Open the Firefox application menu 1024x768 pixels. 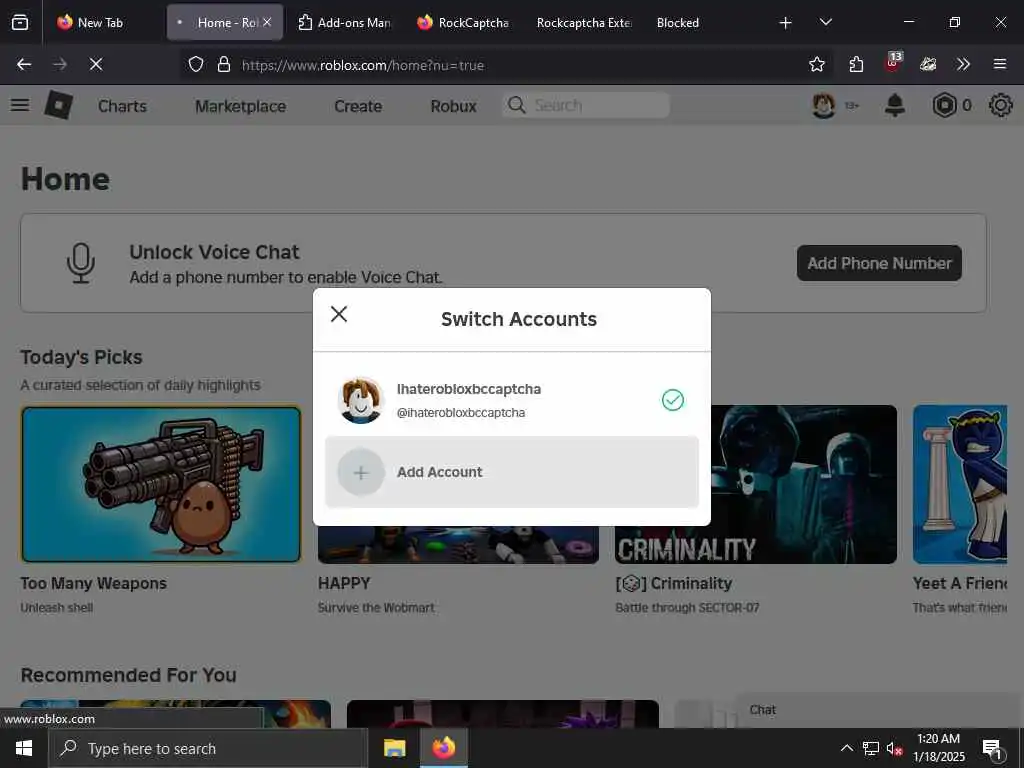pos(1000,64)
